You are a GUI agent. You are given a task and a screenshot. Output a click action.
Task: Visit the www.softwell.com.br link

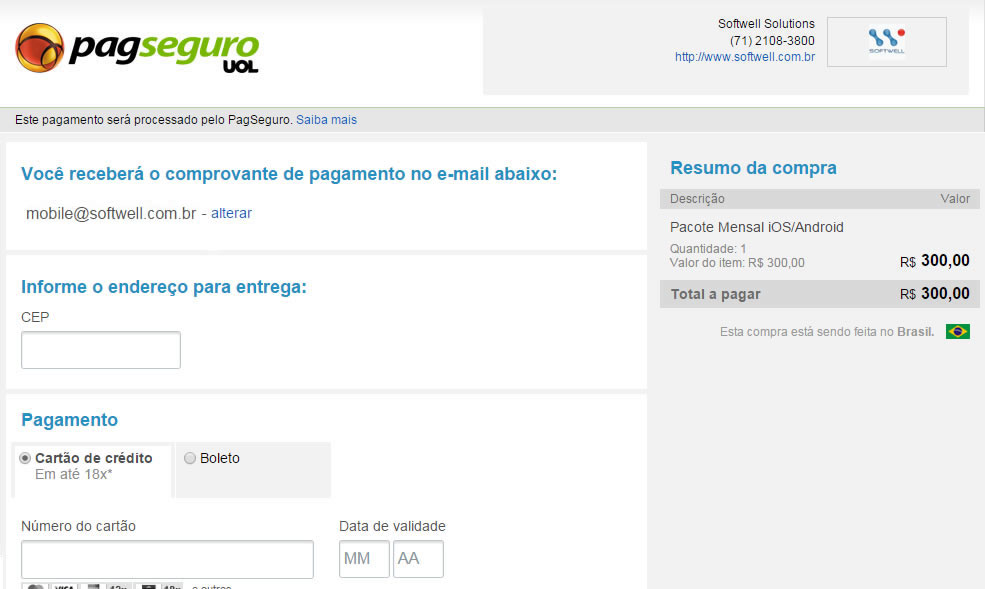pyautogui.click(x=744, y=57)
